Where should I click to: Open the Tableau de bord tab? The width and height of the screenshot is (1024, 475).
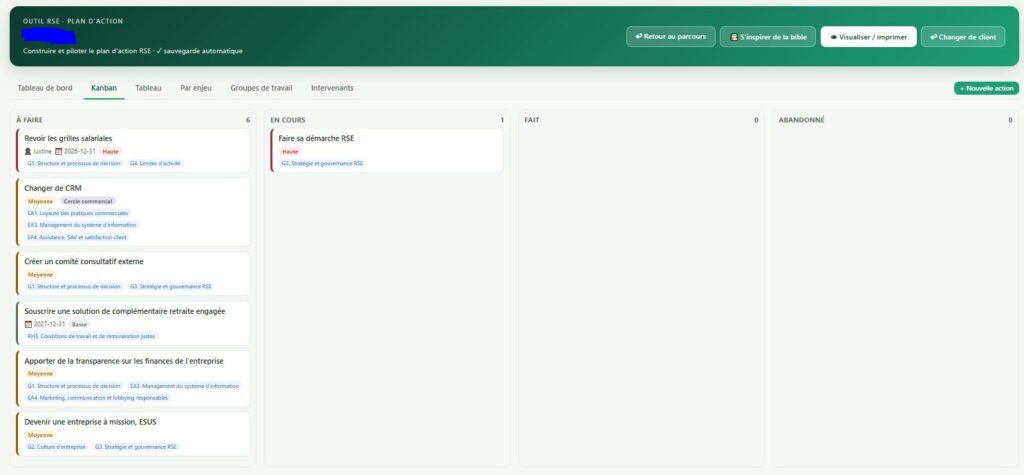pyautogui.click(x=45, y=88)
